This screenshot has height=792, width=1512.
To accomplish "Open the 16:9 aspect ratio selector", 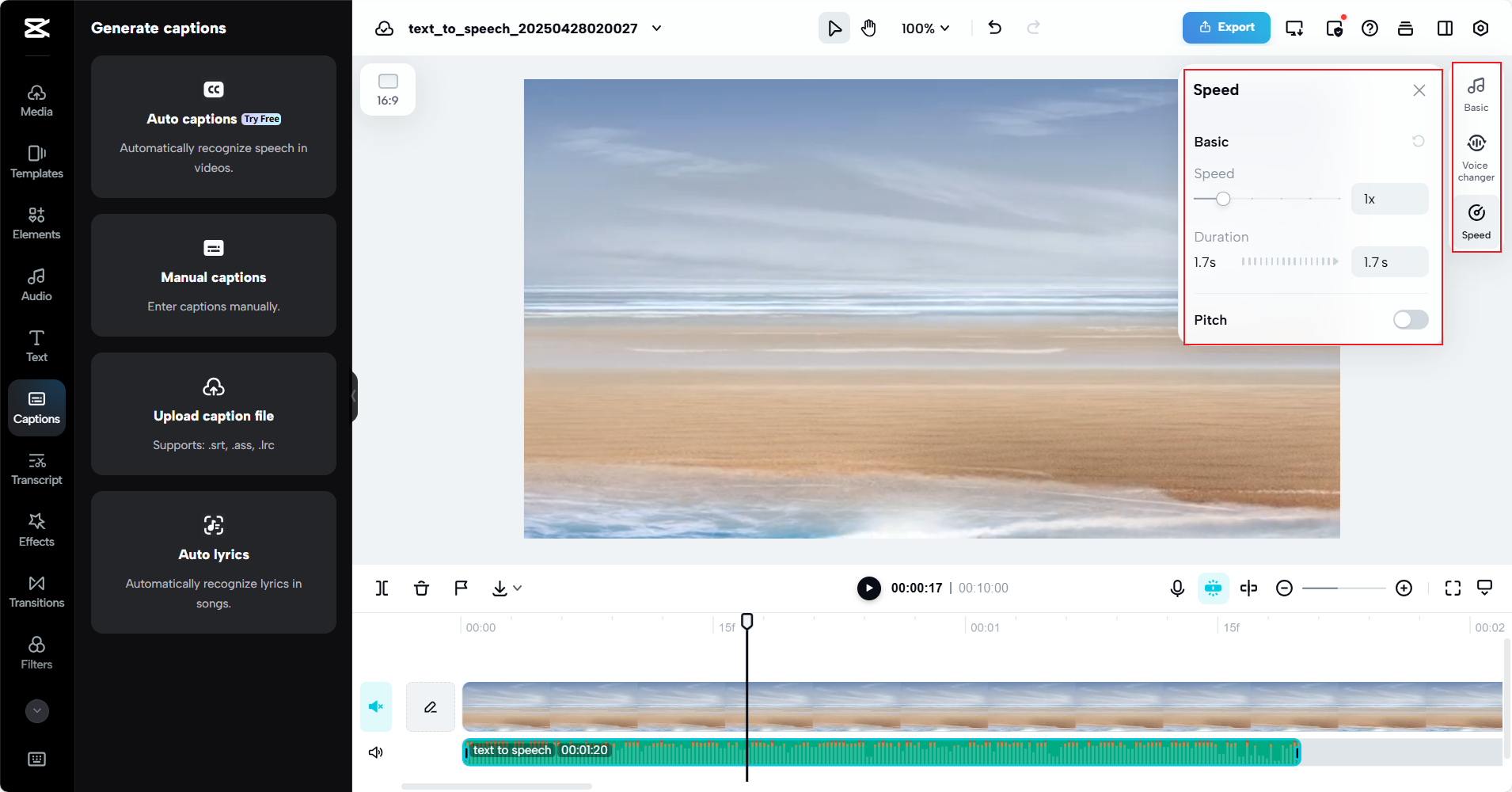I will (x=388, y=89).
